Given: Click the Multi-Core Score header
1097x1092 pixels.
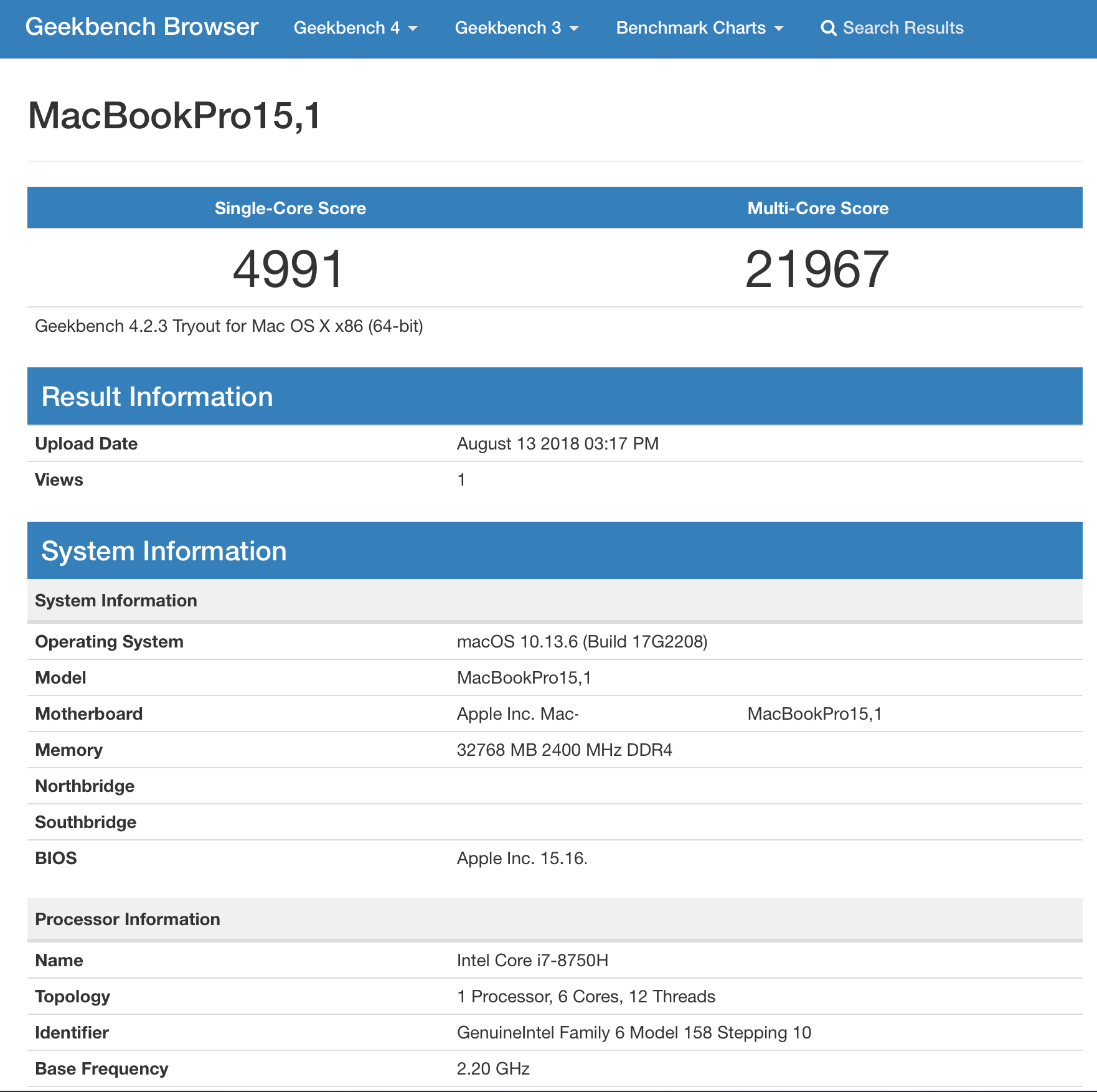Looking at the screenshot, I should coord(817,208).
